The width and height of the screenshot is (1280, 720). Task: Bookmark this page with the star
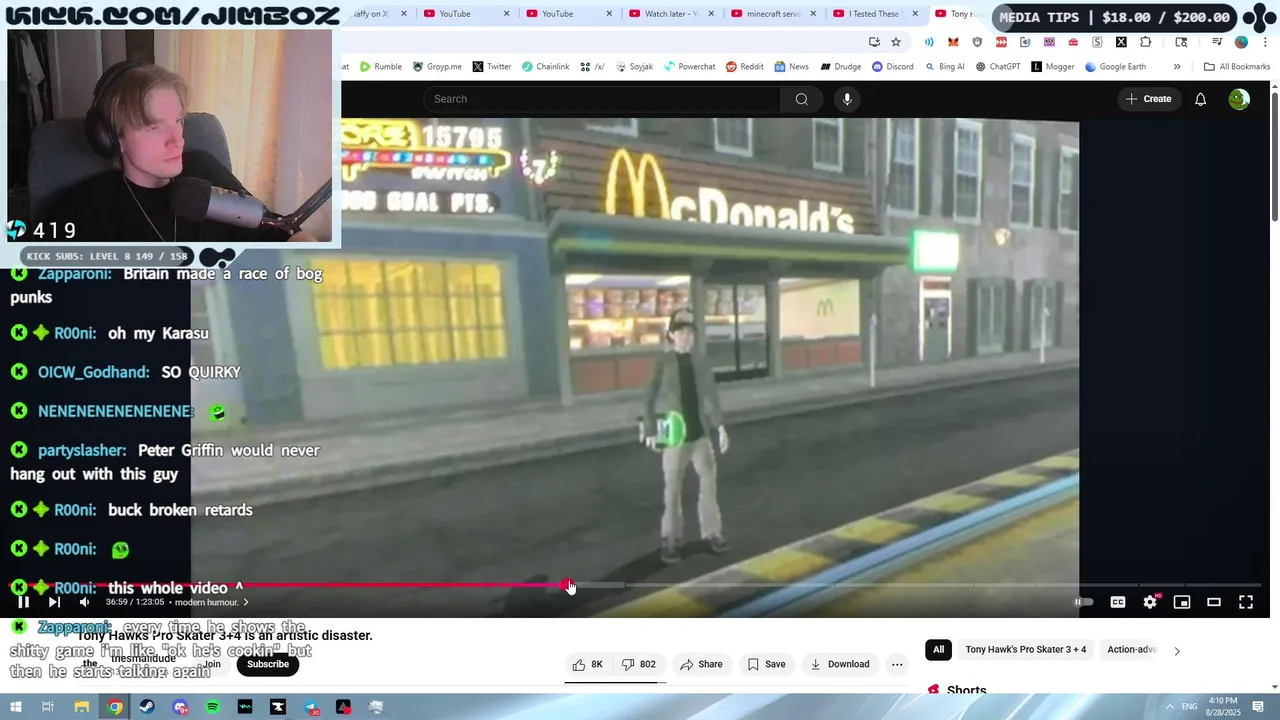pos(896,42)
